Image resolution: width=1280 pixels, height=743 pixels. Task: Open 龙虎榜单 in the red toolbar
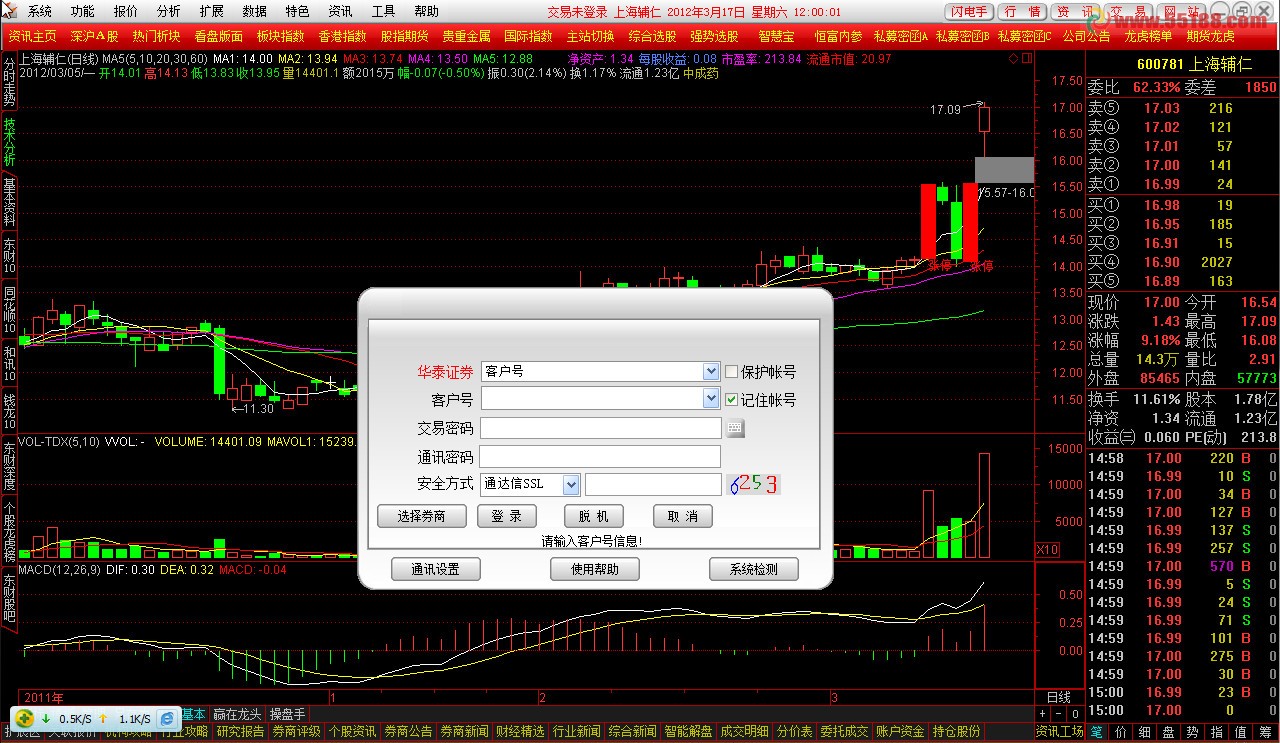(1148, 36)
